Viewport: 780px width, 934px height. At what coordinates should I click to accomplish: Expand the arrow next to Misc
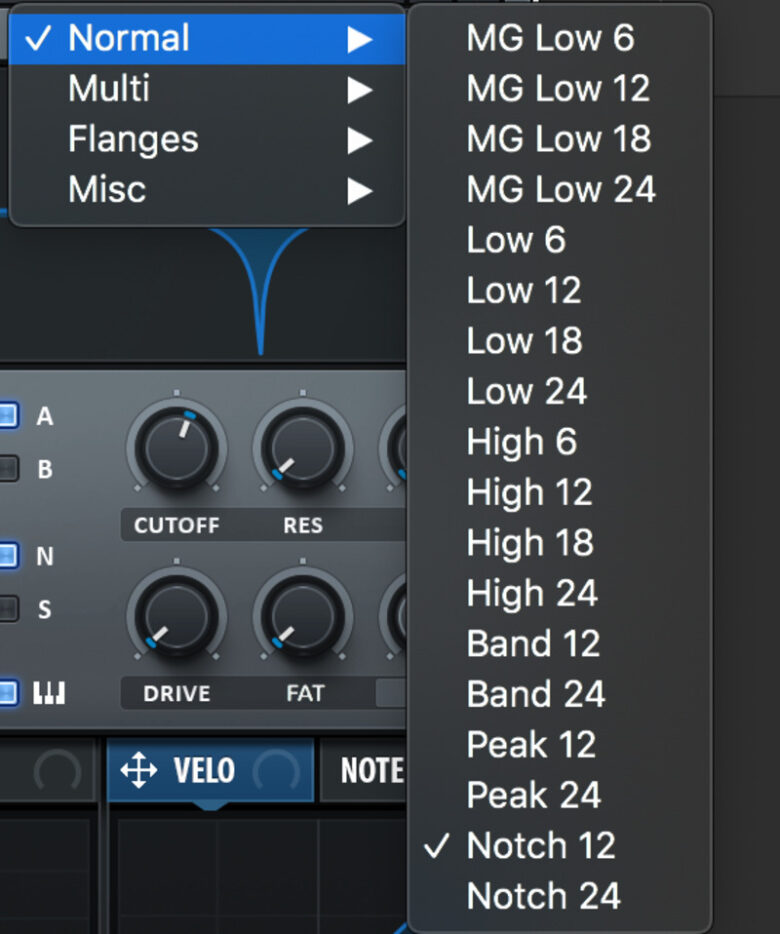point(360,191)
